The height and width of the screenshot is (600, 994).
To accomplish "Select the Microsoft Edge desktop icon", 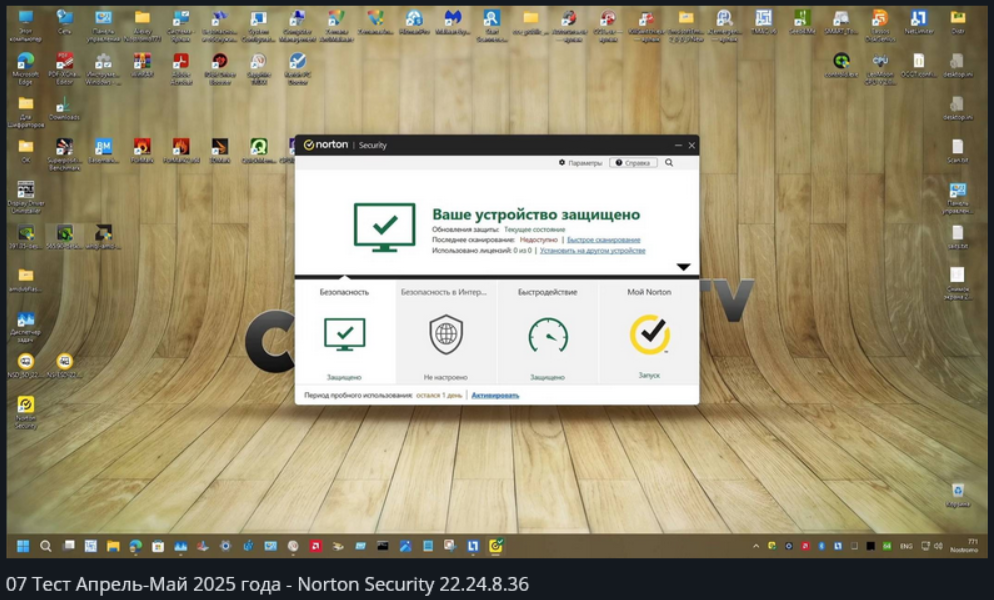I will [x=25, y=68].
